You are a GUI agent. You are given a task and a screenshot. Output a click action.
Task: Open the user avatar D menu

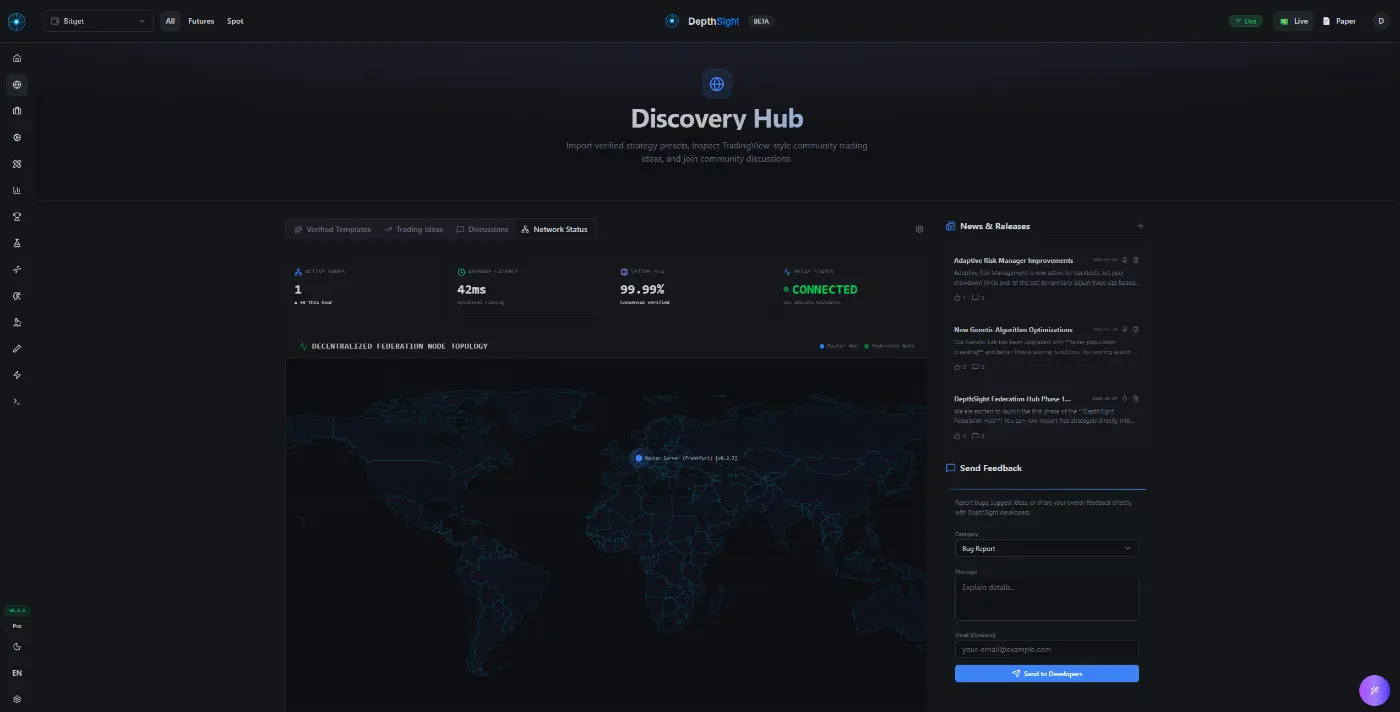(x=1381, y=21)
